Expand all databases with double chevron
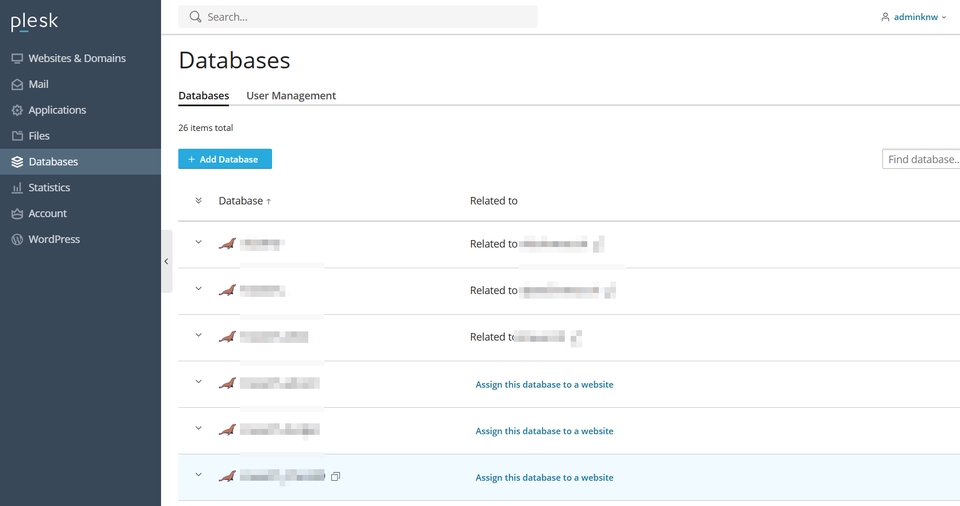 pos(198,200)
